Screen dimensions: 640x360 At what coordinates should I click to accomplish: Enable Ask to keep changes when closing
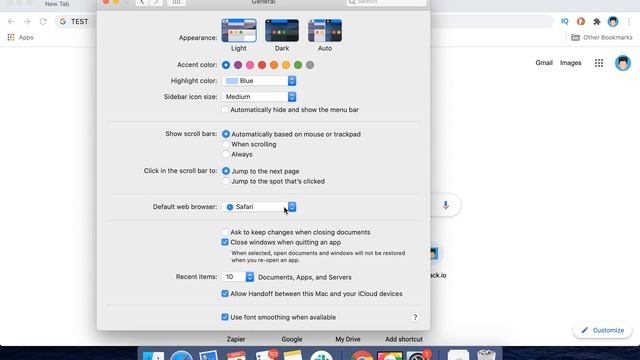(x=225, y=232)
